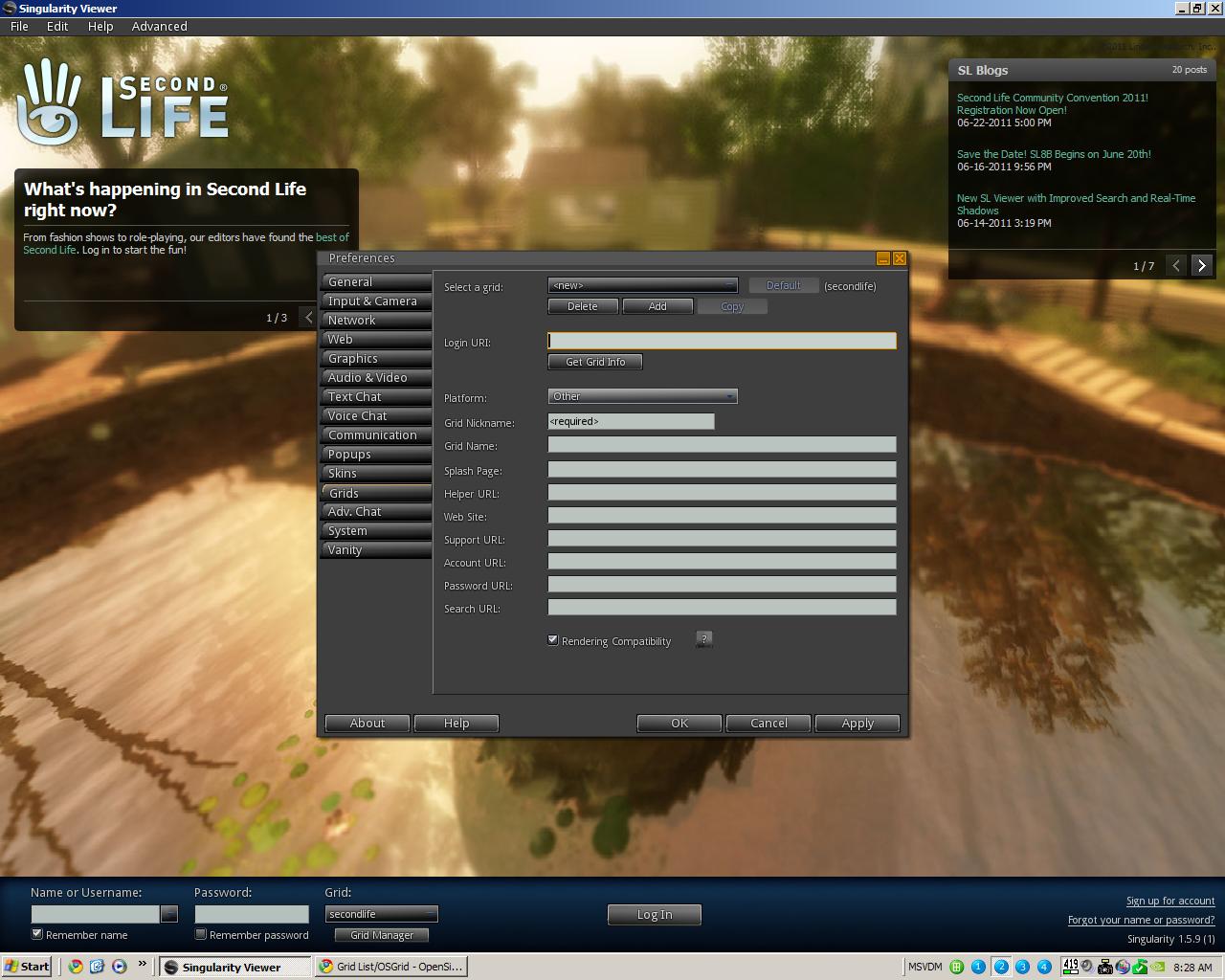Open Windows Media Player from Quick Launch
The width and height of the screenshot is (1225, 980).
pos(119,967)
